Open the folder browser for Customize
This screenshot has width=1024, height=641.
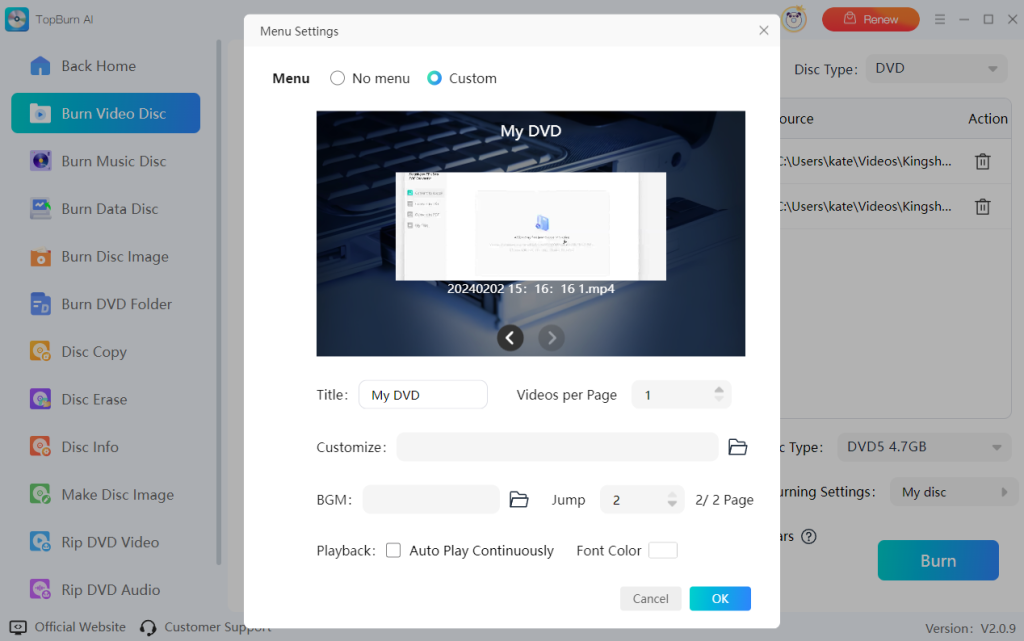738,447
